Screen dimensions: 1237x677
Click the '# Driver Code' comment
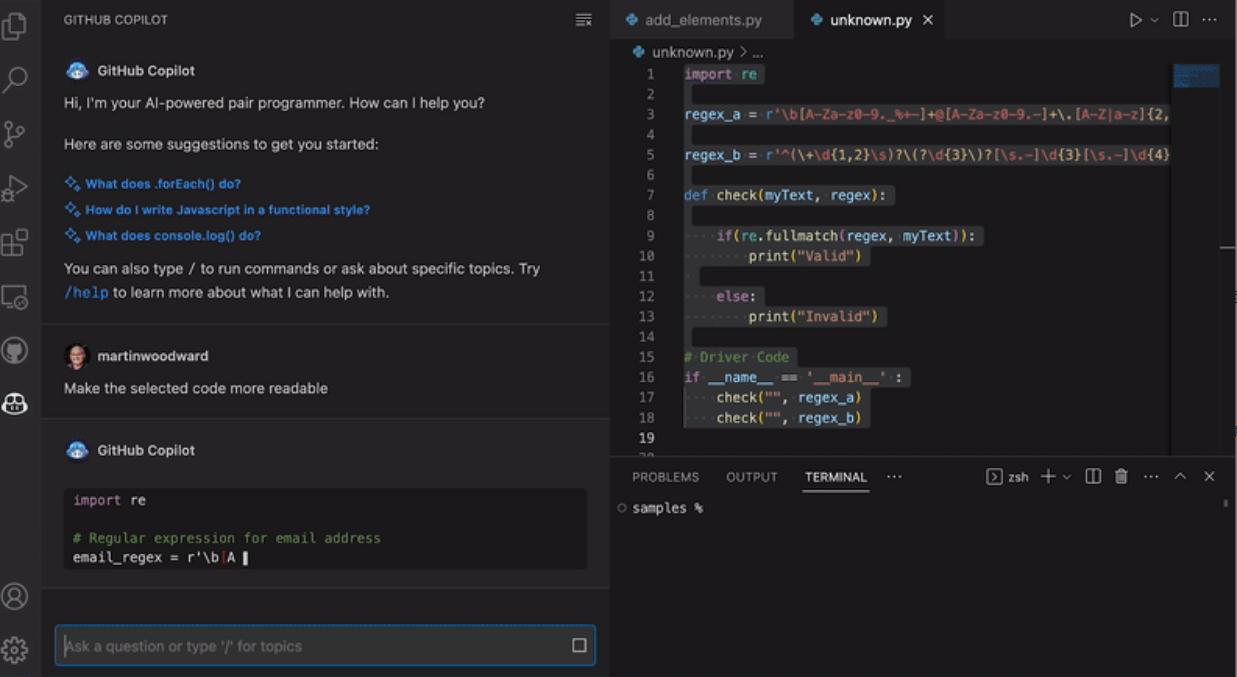737,357
